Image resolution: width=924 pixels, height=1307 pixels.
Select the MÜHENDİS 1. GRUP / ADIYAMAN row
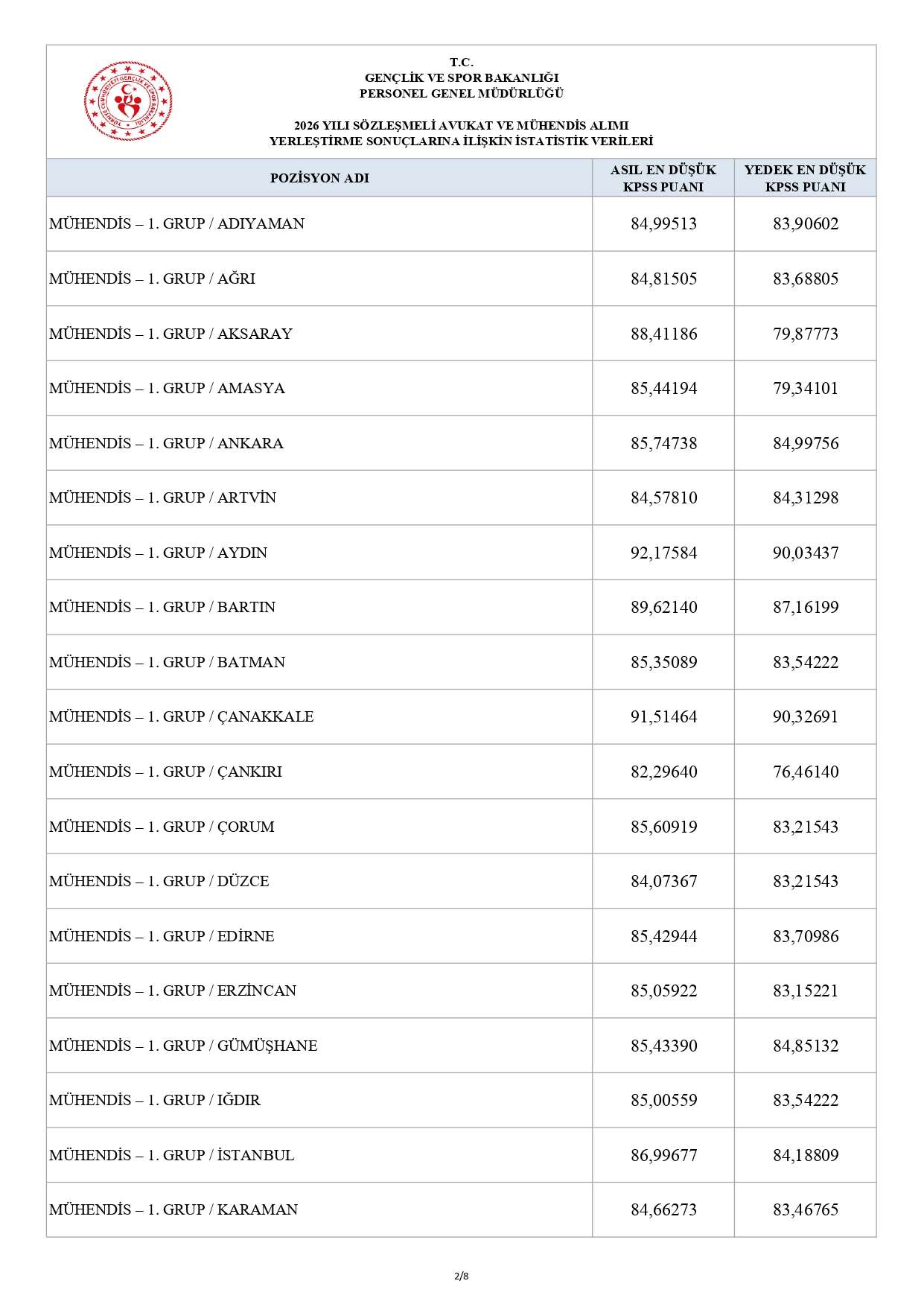pyautogui.click(x=461, y=224)
